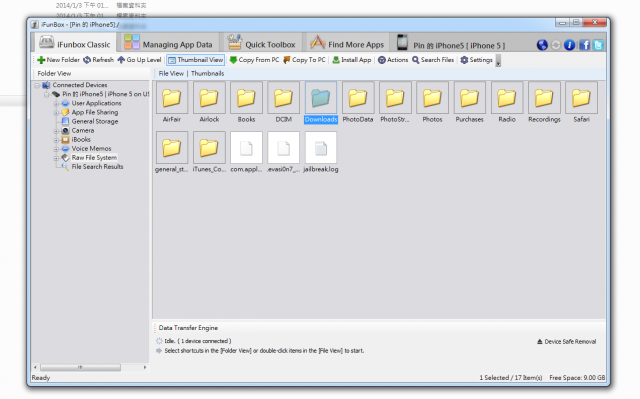Open the Find More Apps tab
This screenshot has height=399, width=640.
[x=347, y=43]
